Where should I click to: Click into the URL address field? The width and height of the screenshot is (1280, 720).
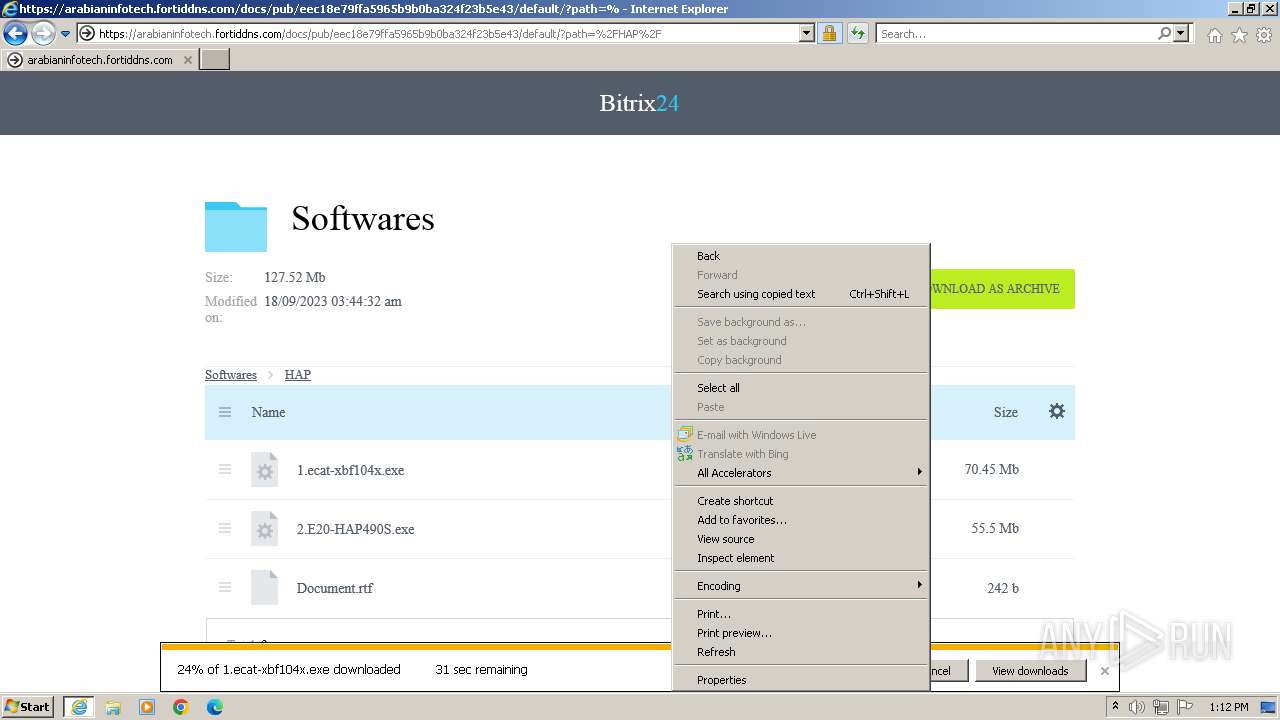pyautogui.click(x=447, y=33)
